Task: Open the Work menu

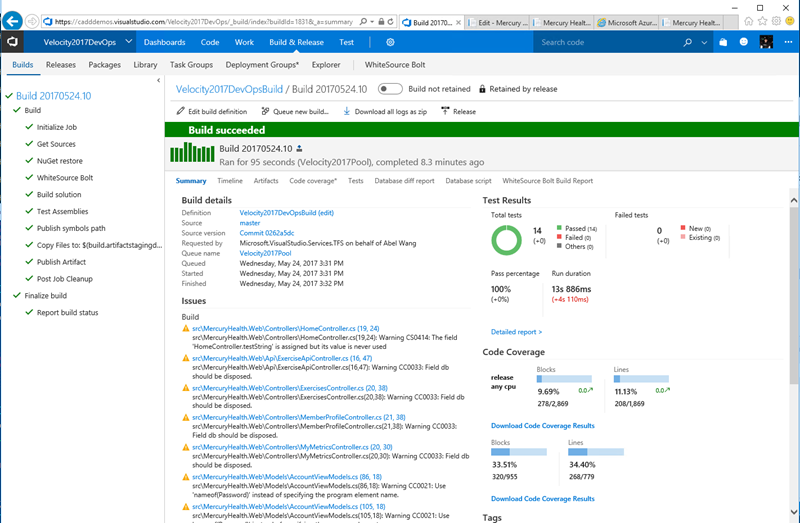Action: coord(244,42)
